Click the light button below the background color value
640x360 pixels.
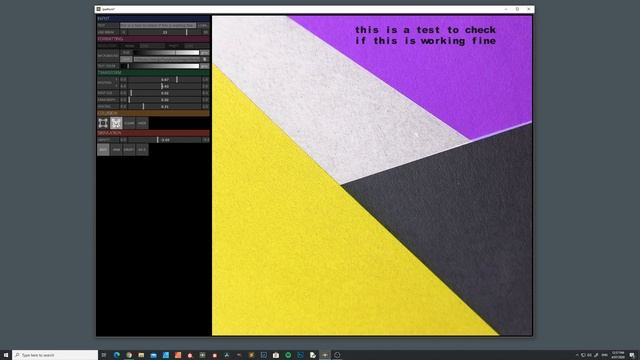point(126,59)
